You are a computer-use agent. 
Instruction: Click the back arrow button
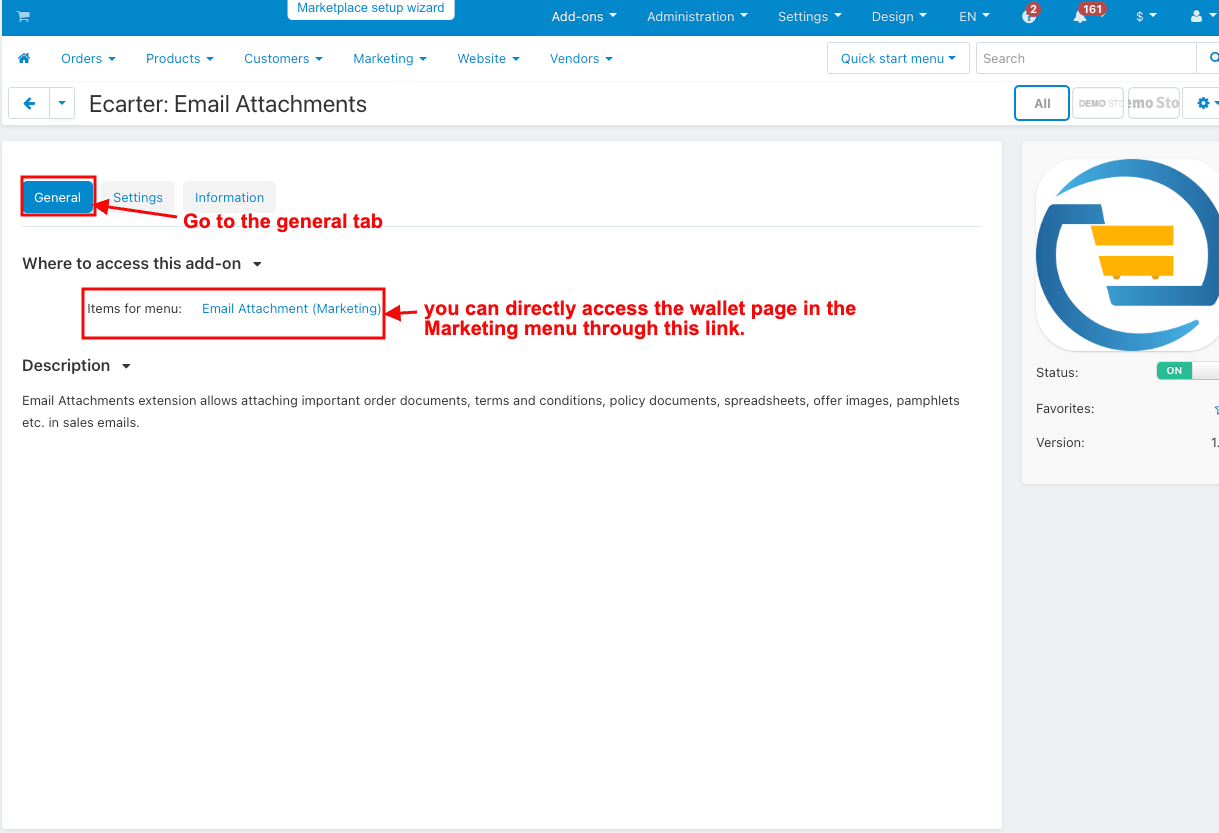pyautogui.click(x=29, y=103)
